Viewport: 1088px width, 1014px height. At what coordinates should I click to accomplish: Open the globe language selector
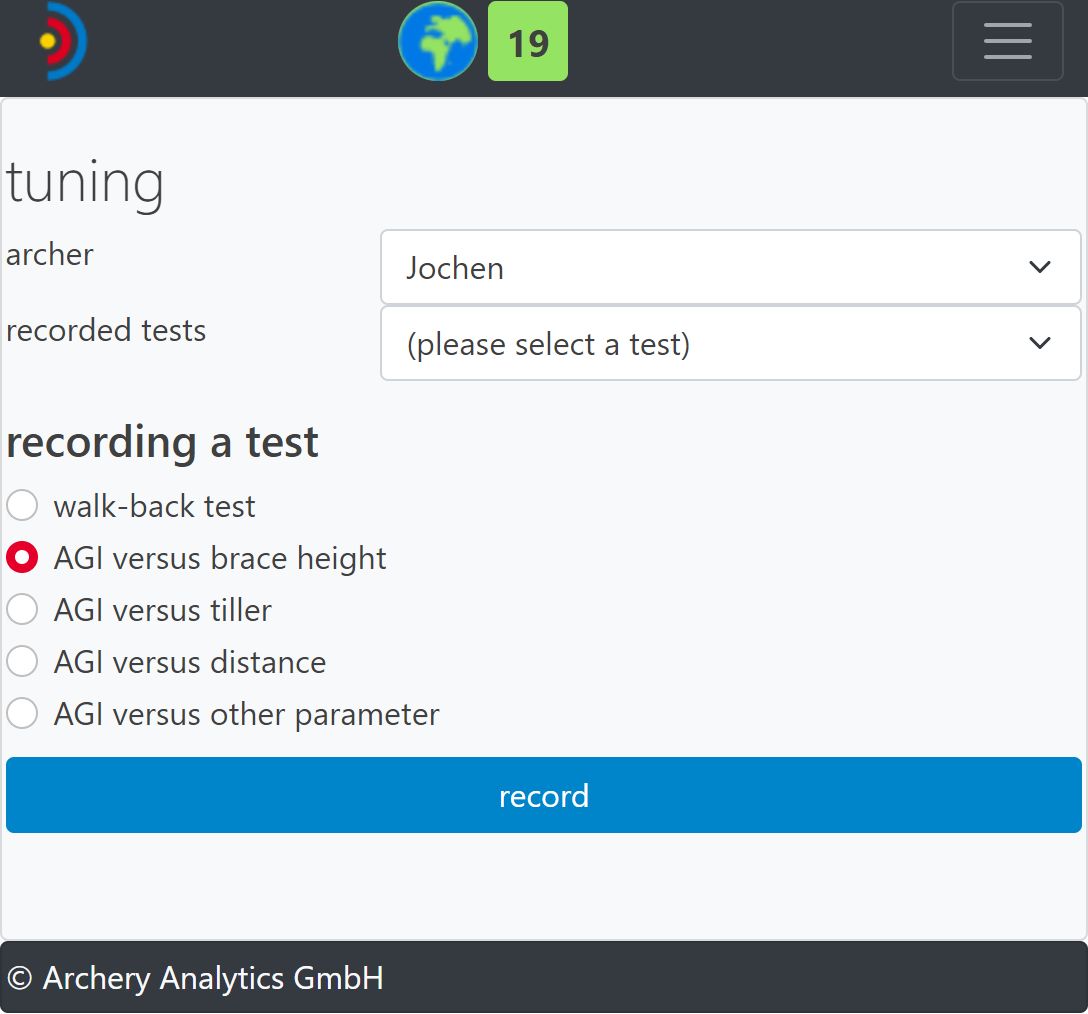pos(437,42)
